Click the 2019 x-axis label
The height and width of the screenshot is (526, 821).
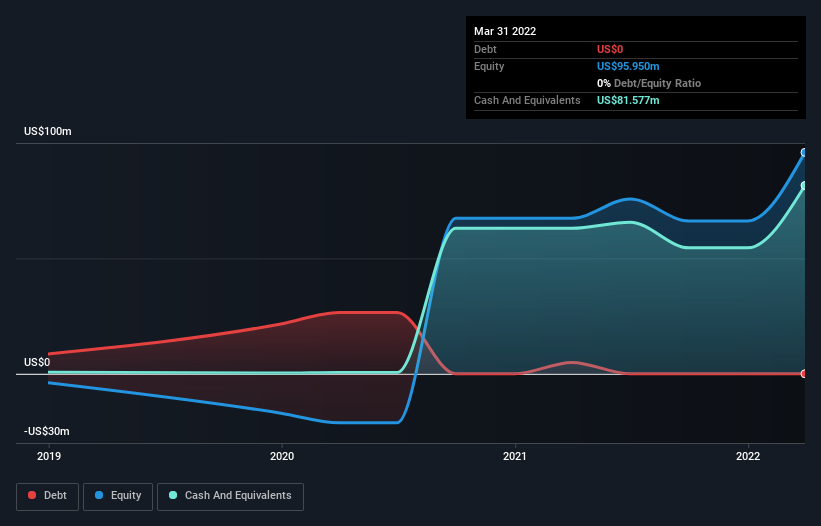coord(49,456)
